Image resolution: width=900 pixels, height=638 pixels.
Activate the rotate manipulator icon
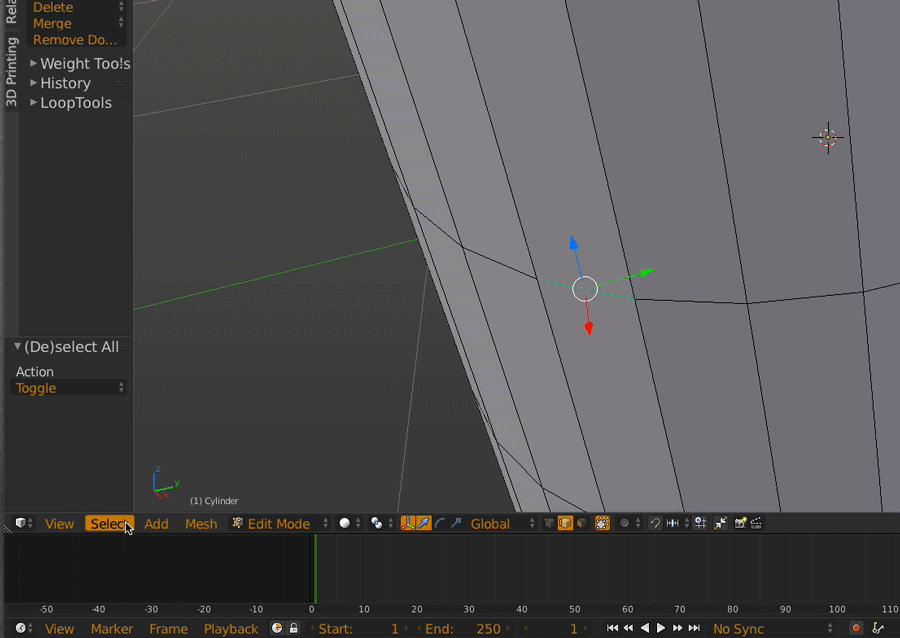click(x=438, y=523)
